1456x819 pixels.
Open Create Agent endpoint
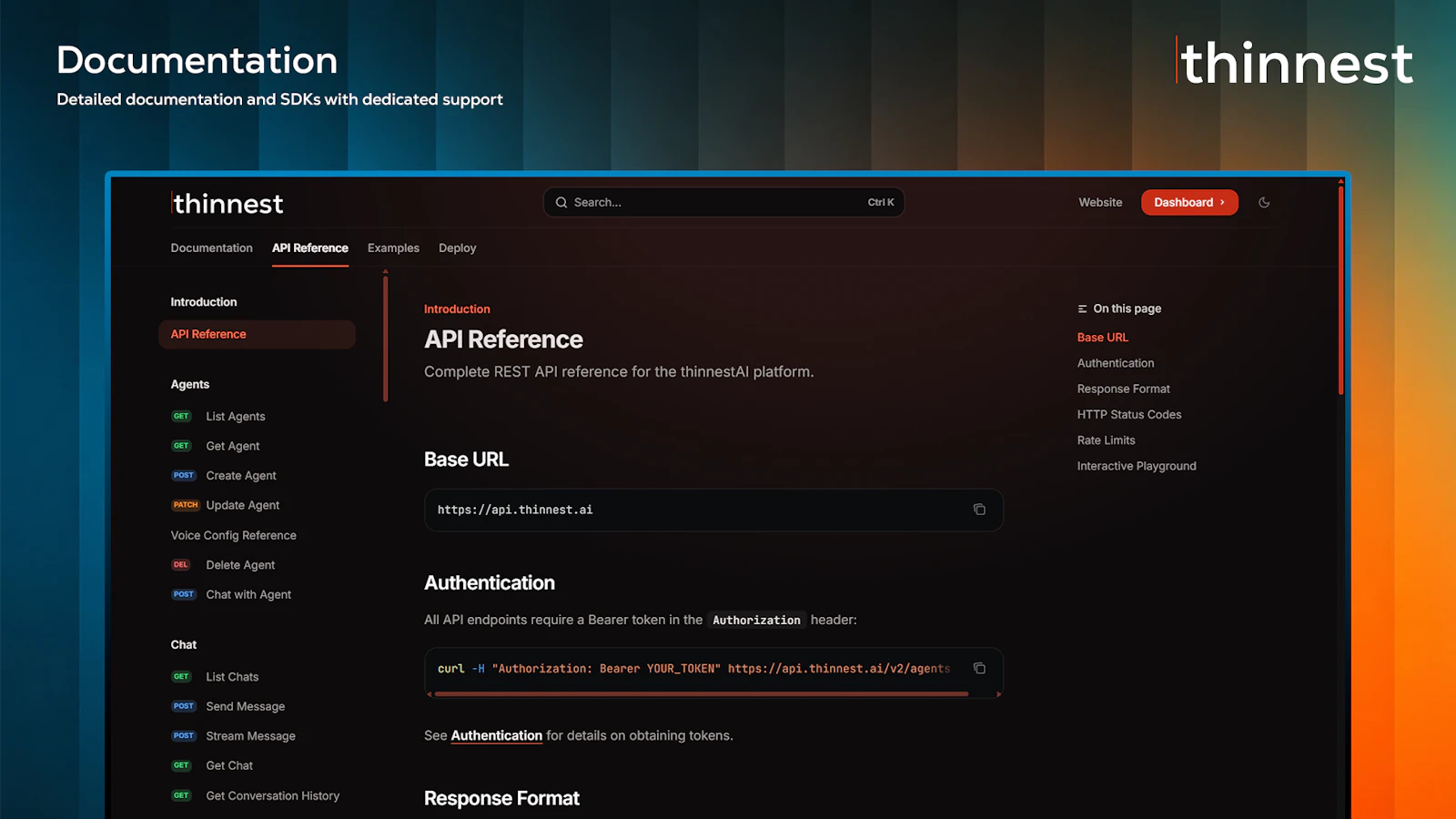[x=241, y=475]
